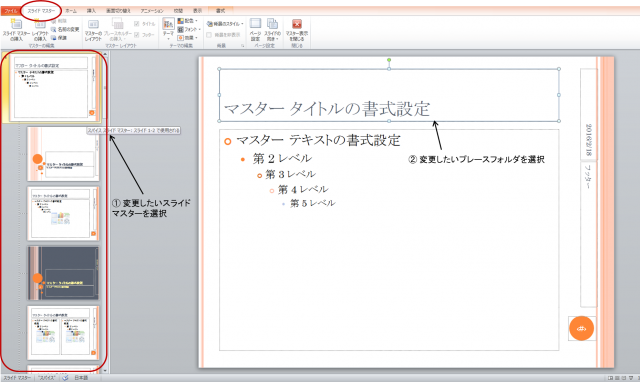640x382 pixels.
Task: Open the Background Styles (背景のスタイル) dropdown
Action: [x=225, y=24]
